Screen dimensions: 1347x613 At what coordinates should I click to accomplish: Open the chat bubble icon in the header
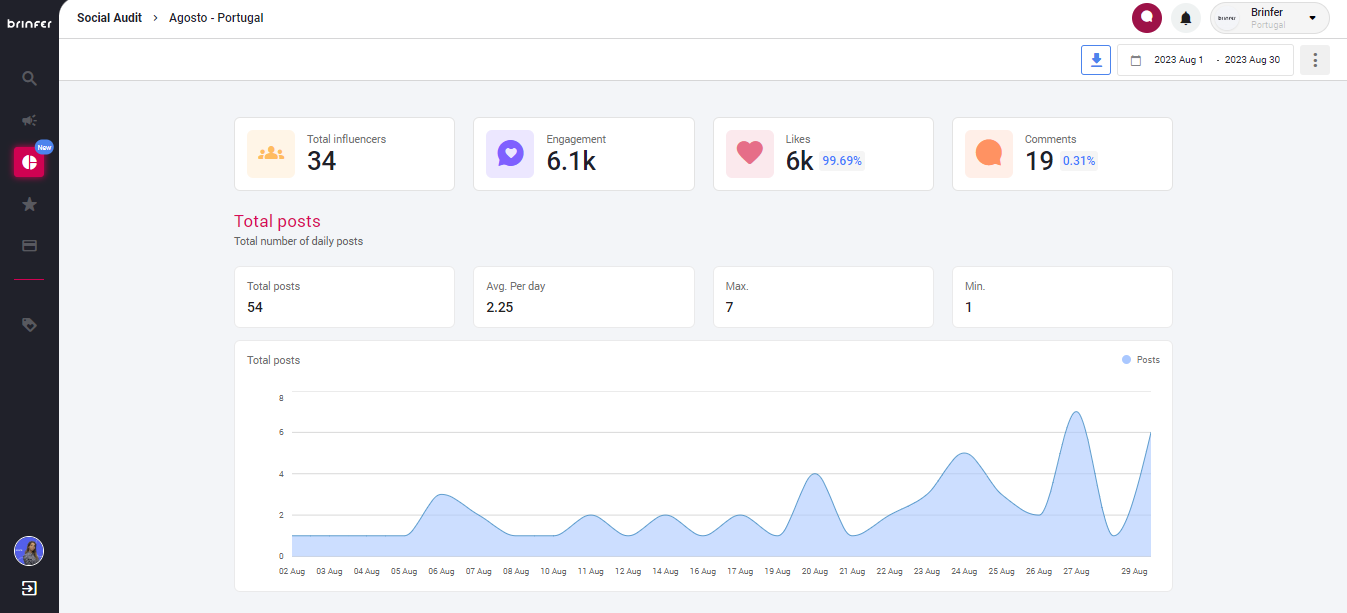coord(1147,18)
